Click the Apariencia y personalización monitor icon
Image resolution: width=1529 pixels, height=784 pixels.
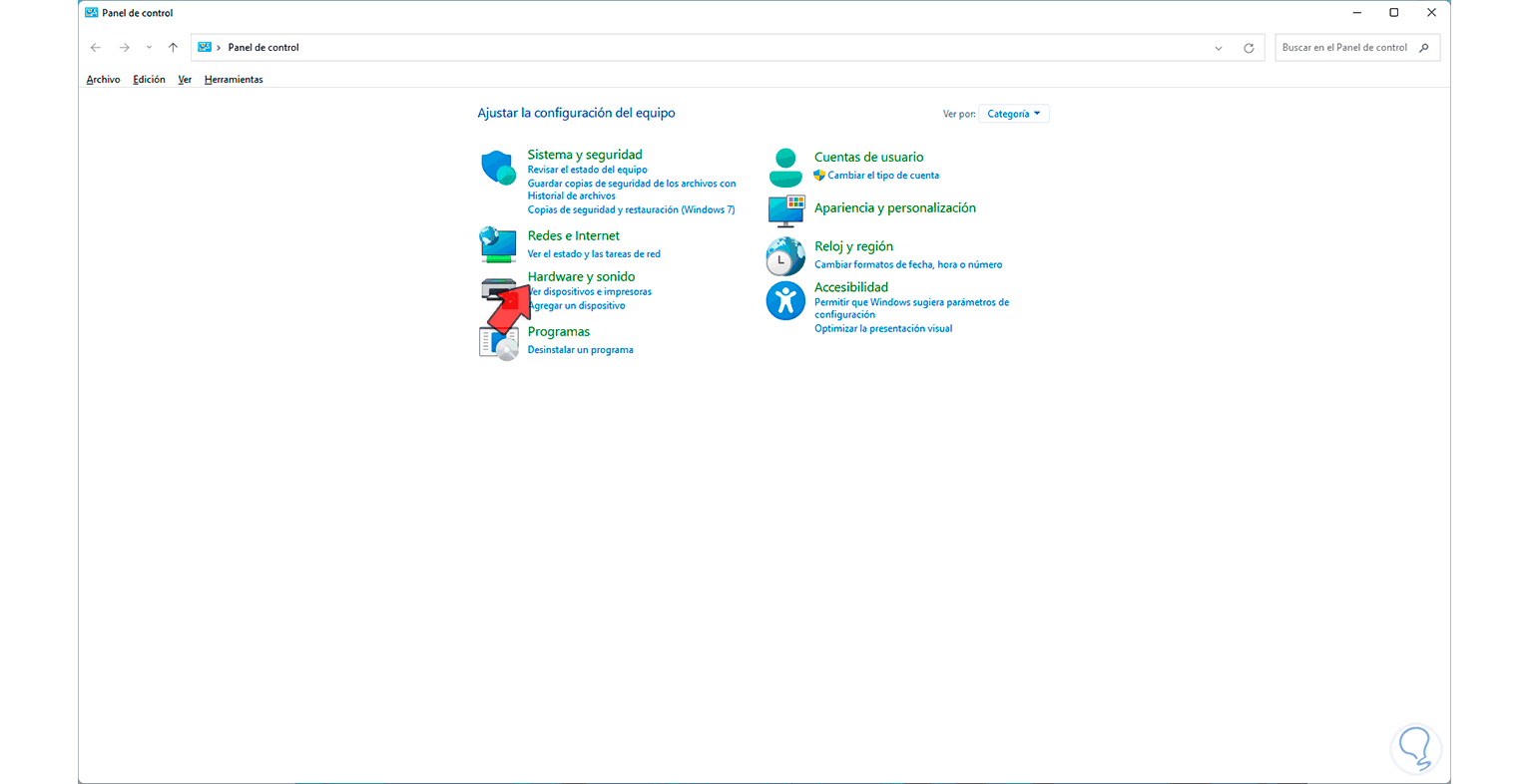(785, 209)
